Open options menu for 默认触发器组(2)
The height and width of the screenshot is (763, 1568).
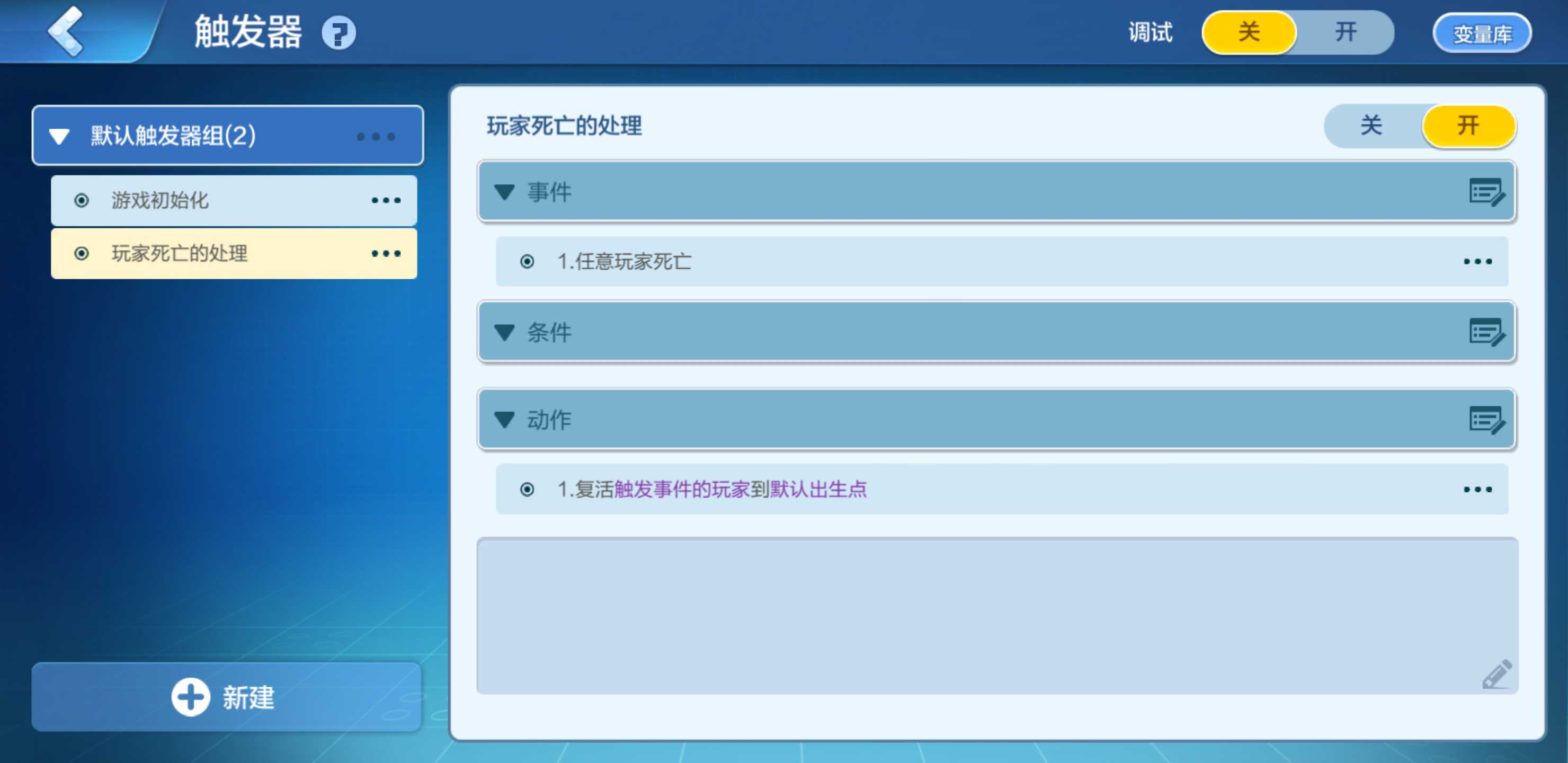(376, 136)
